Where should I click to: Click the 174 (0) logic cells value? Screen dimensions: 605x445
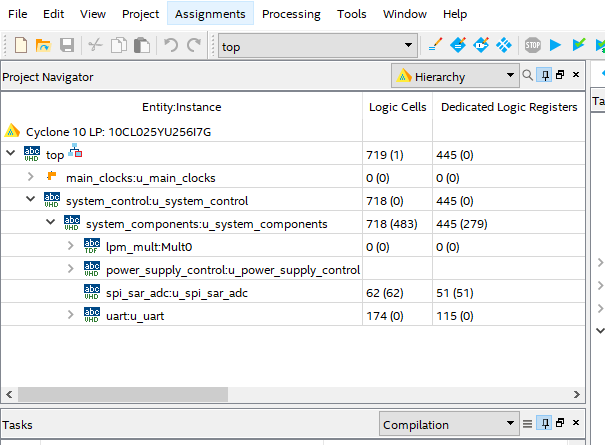385,316
